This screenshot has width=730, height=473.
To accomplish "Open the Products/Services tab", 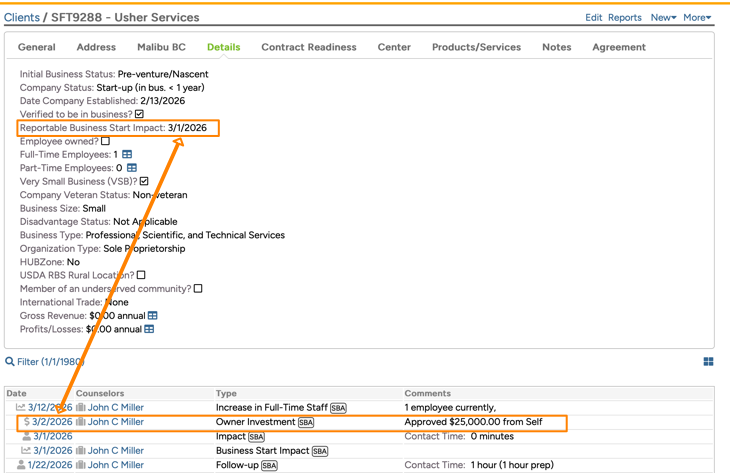I will click(x=476, y=47).
